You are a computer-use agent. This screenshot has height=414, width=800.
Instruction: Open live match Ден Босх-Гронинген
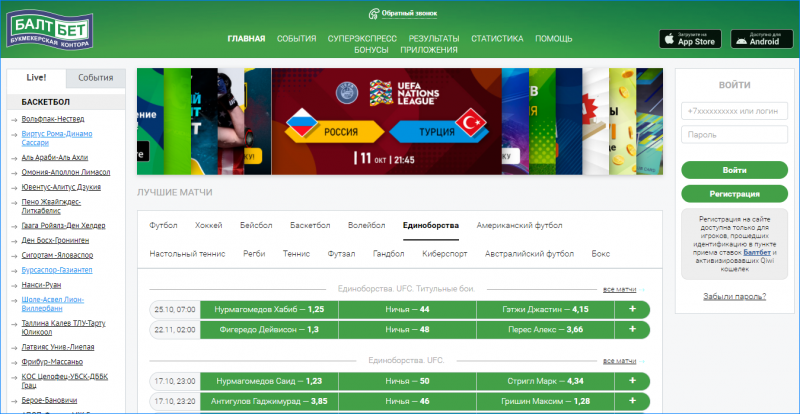click(x=56, y=240)
